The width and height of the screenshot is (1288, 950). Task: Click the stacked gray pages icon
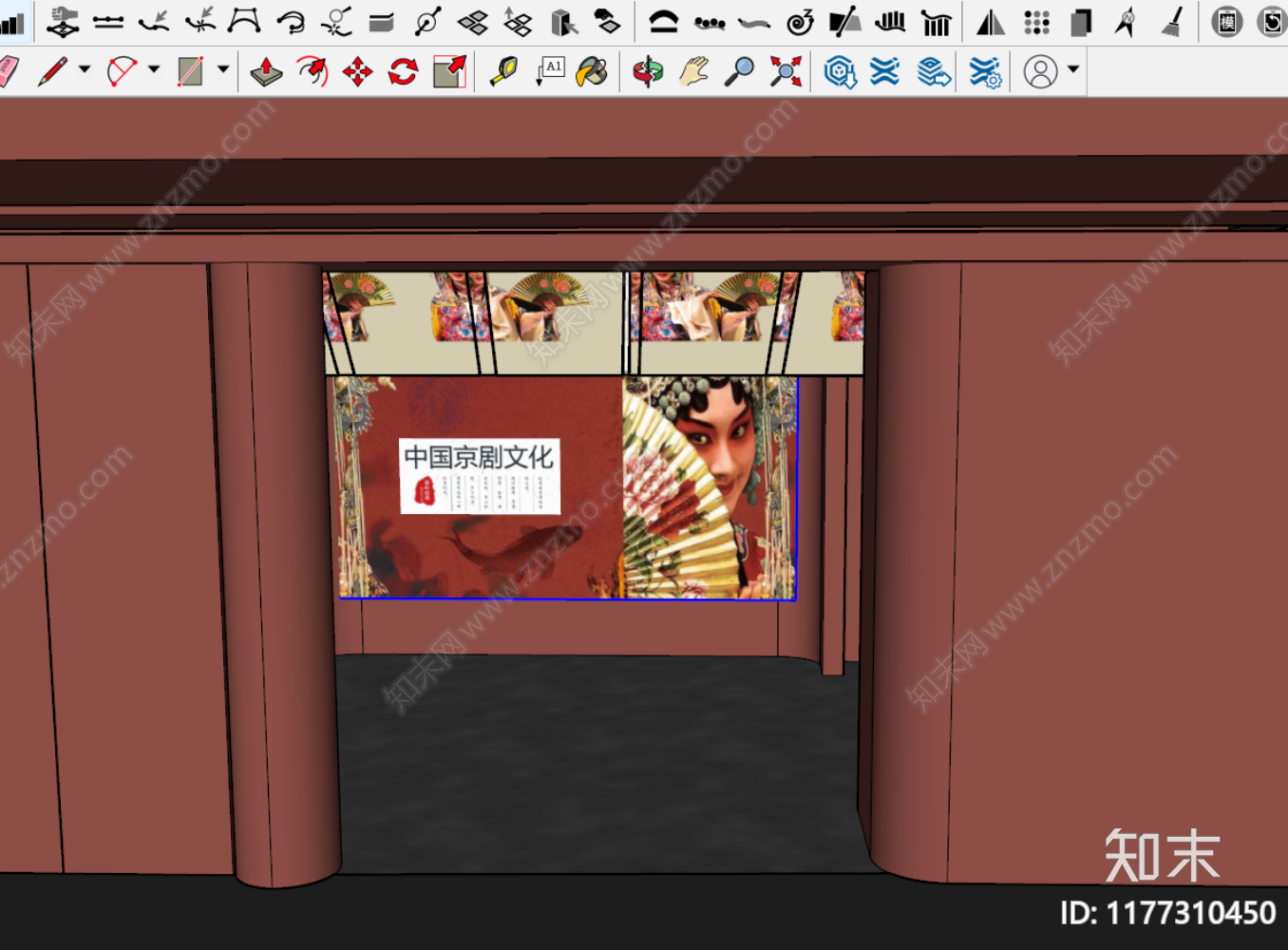[1081, 21]
